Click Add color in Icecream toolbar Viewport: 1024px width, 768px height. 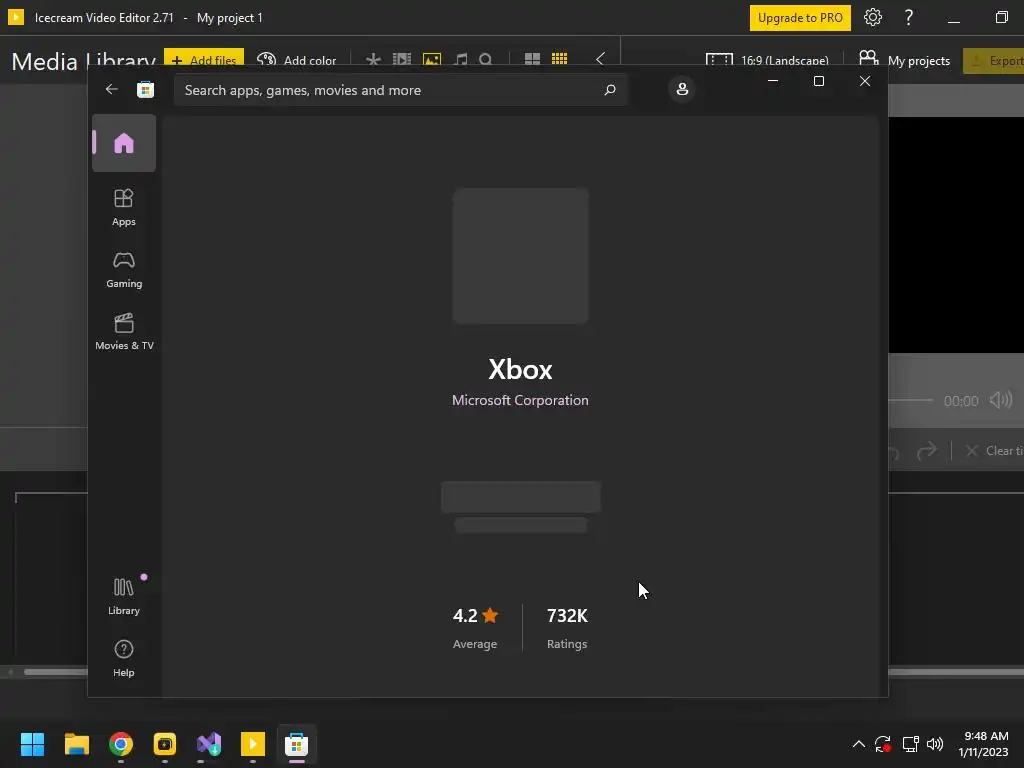297,60
